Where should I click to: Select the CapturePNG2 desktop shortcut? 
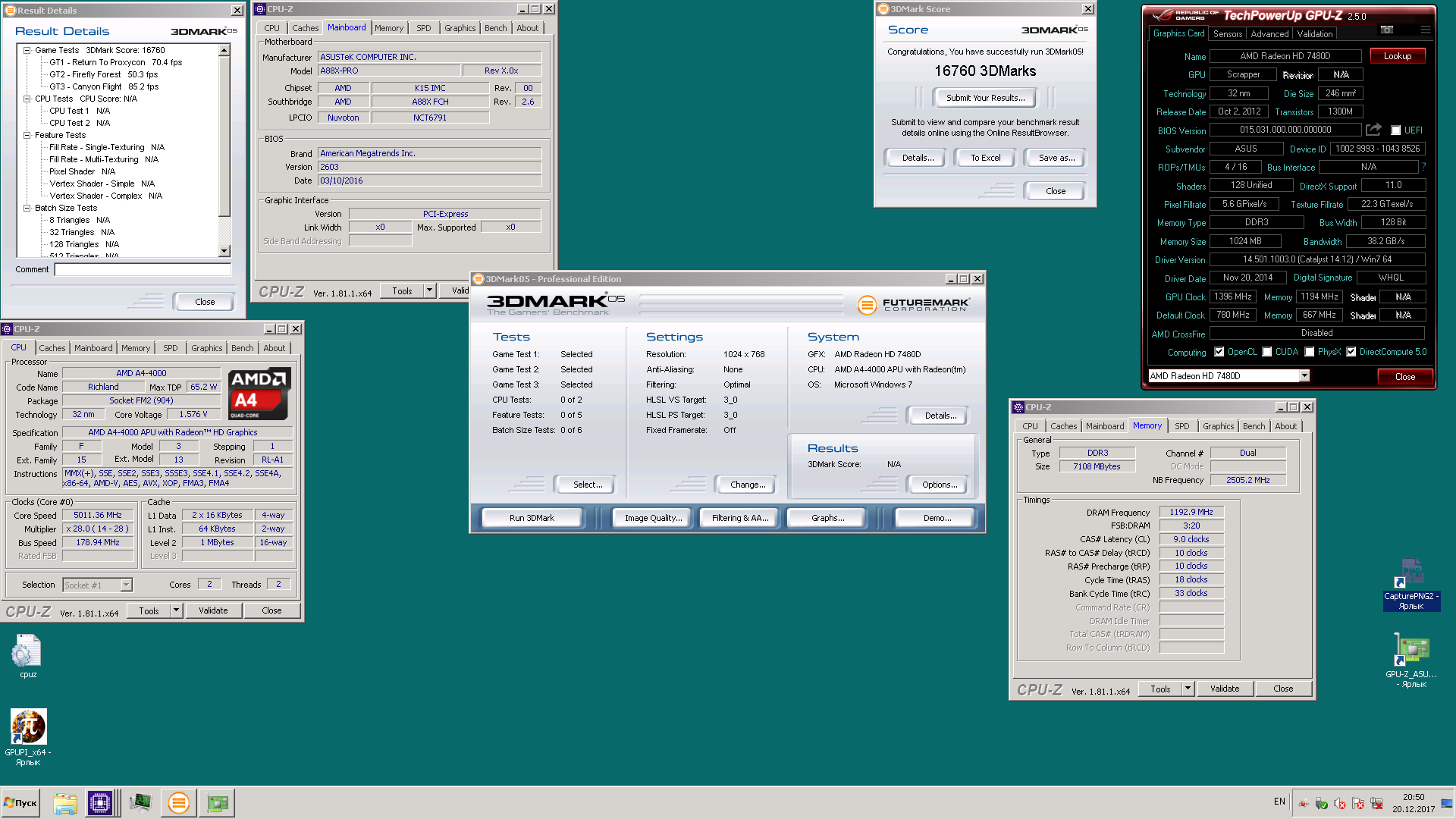click(x=1411, y=585)
